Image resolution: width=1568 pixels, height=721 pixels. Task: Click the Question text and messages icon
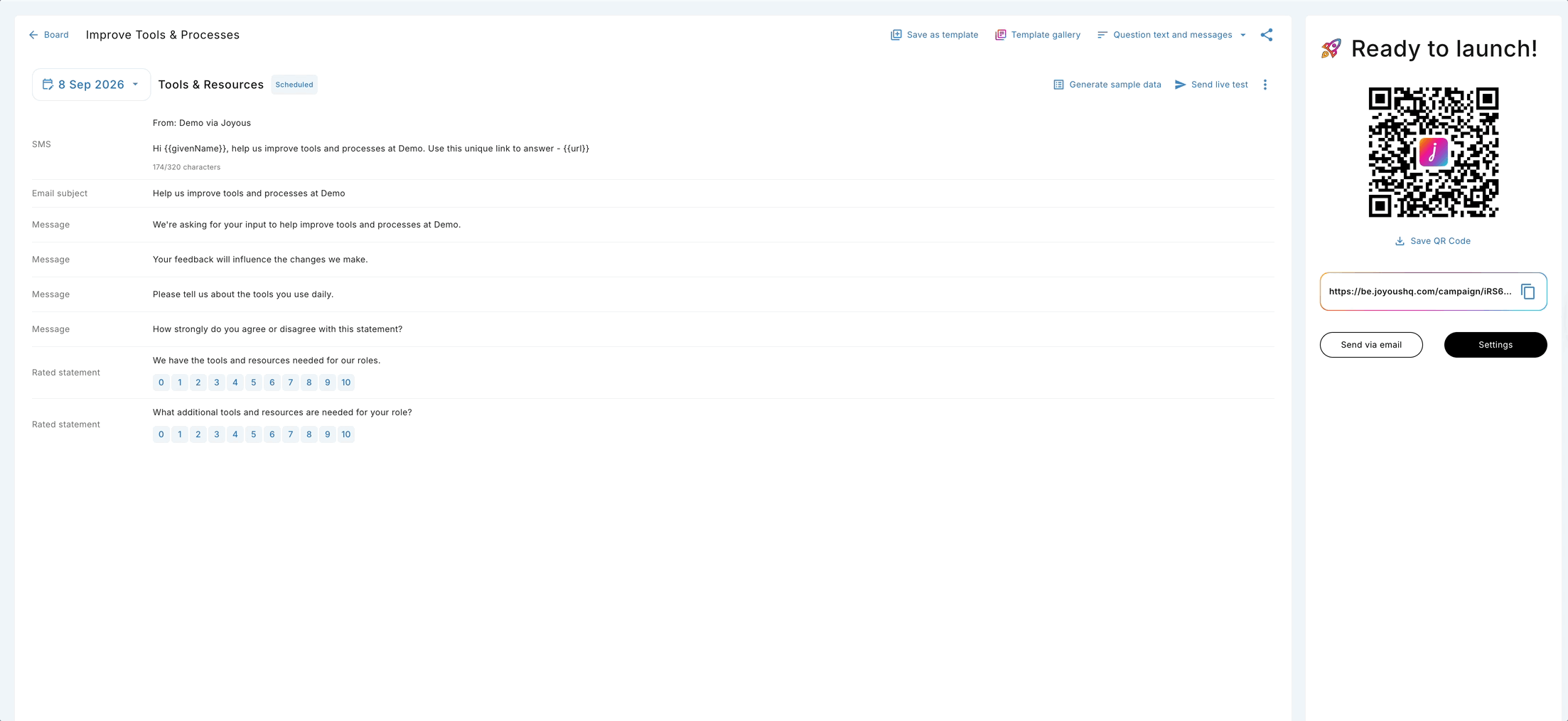coord(1102,35)
